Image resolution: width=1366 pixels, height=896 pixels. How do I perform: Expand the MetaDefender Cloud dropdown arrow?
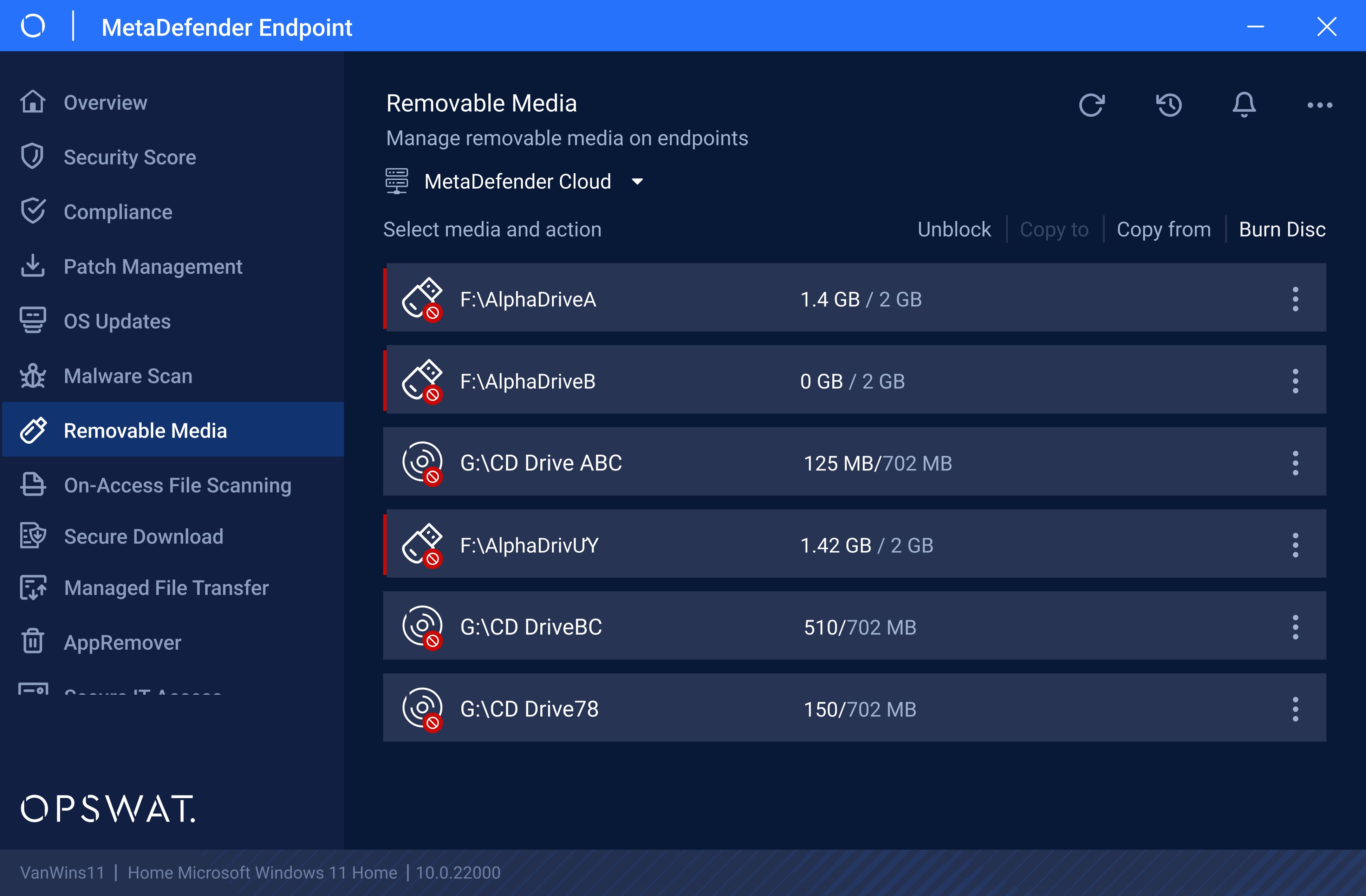(x=637, y=182)
